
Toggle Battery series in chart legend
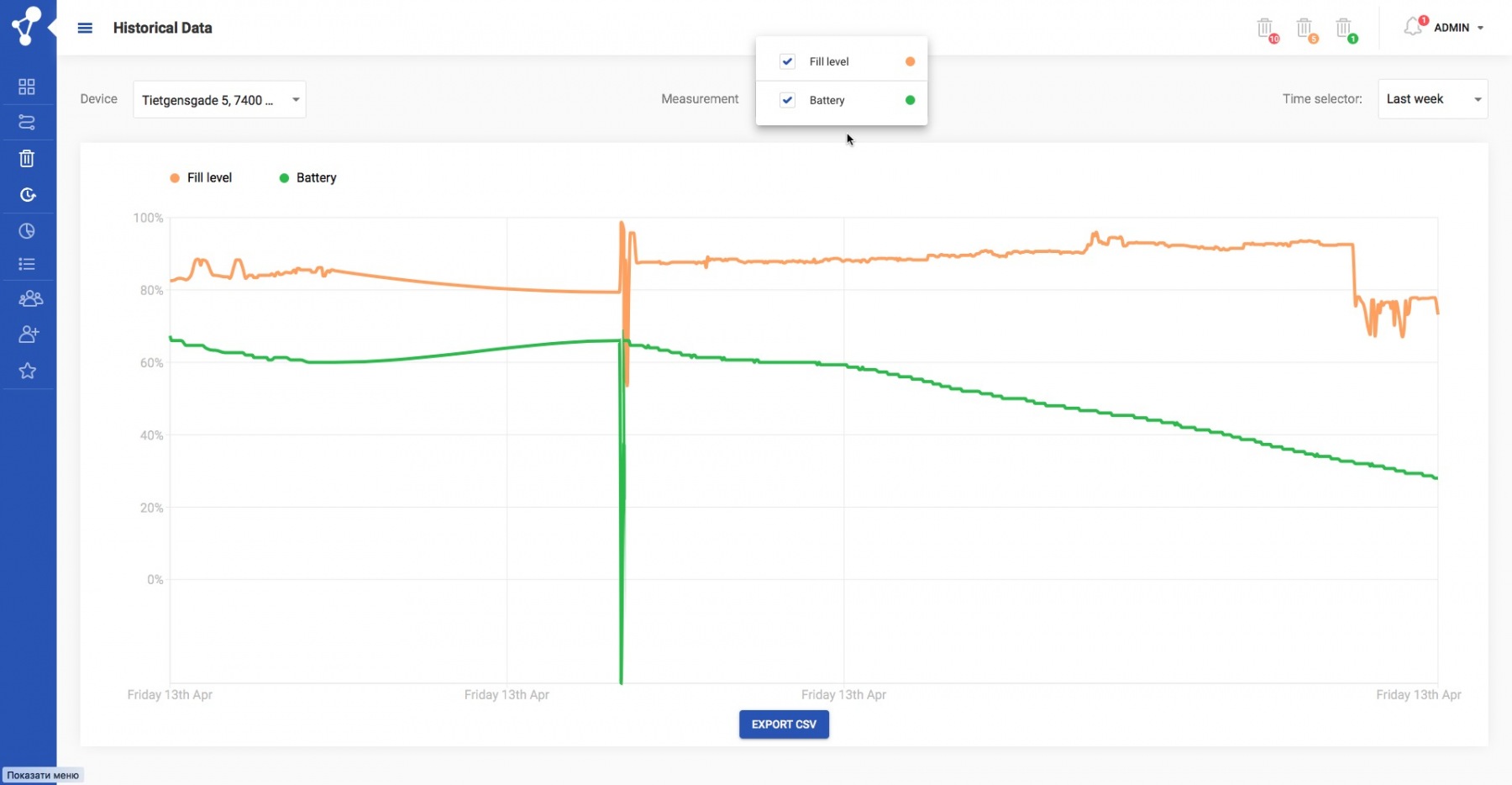click(307, 178)
